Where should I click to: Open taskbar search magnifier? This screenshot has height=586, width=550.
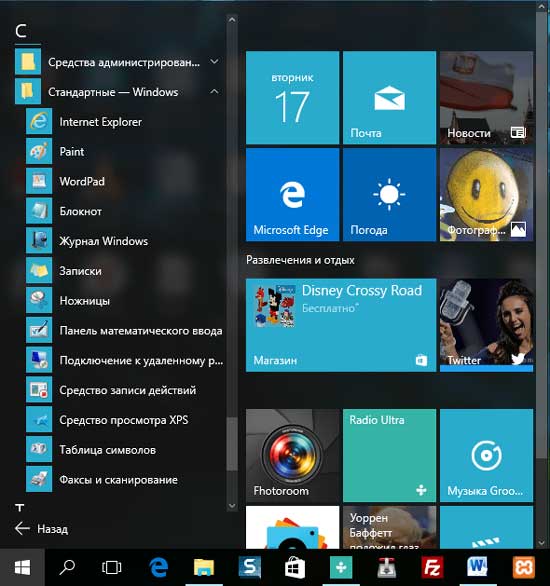pos(67,567)
